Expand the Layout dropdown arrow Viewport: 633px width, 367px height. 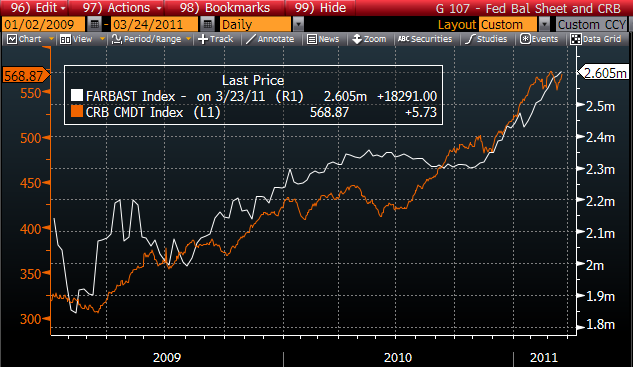pyautogui.click(x=544, y=25)
